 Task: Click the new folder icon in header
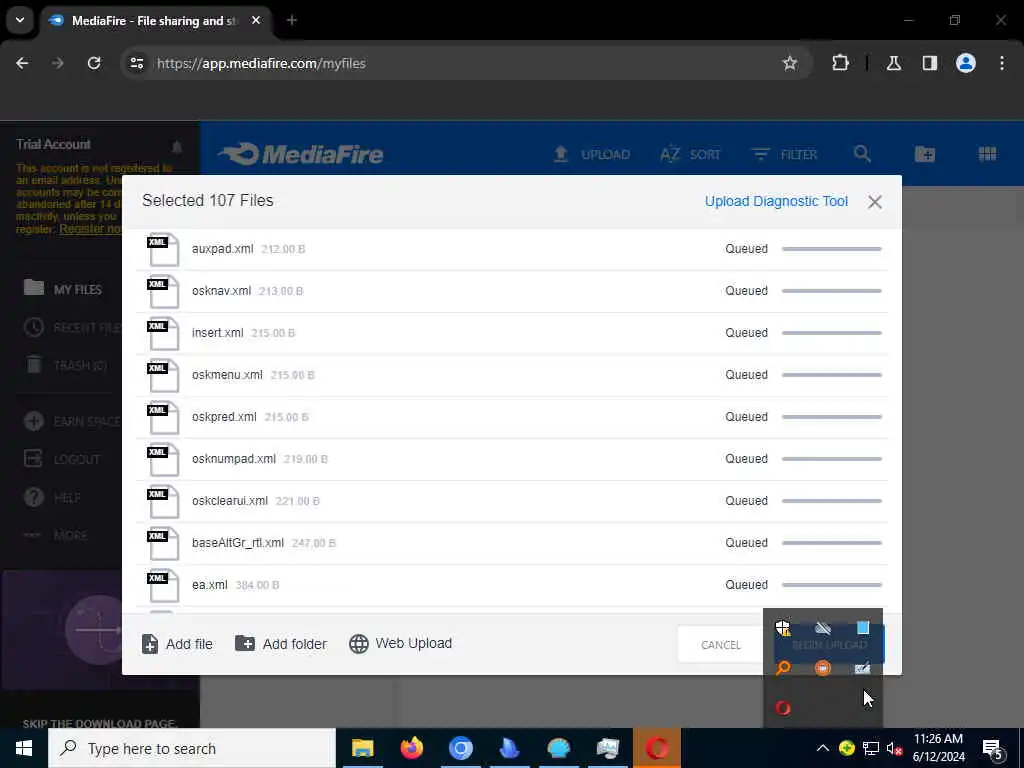click(x=925, y=154)
